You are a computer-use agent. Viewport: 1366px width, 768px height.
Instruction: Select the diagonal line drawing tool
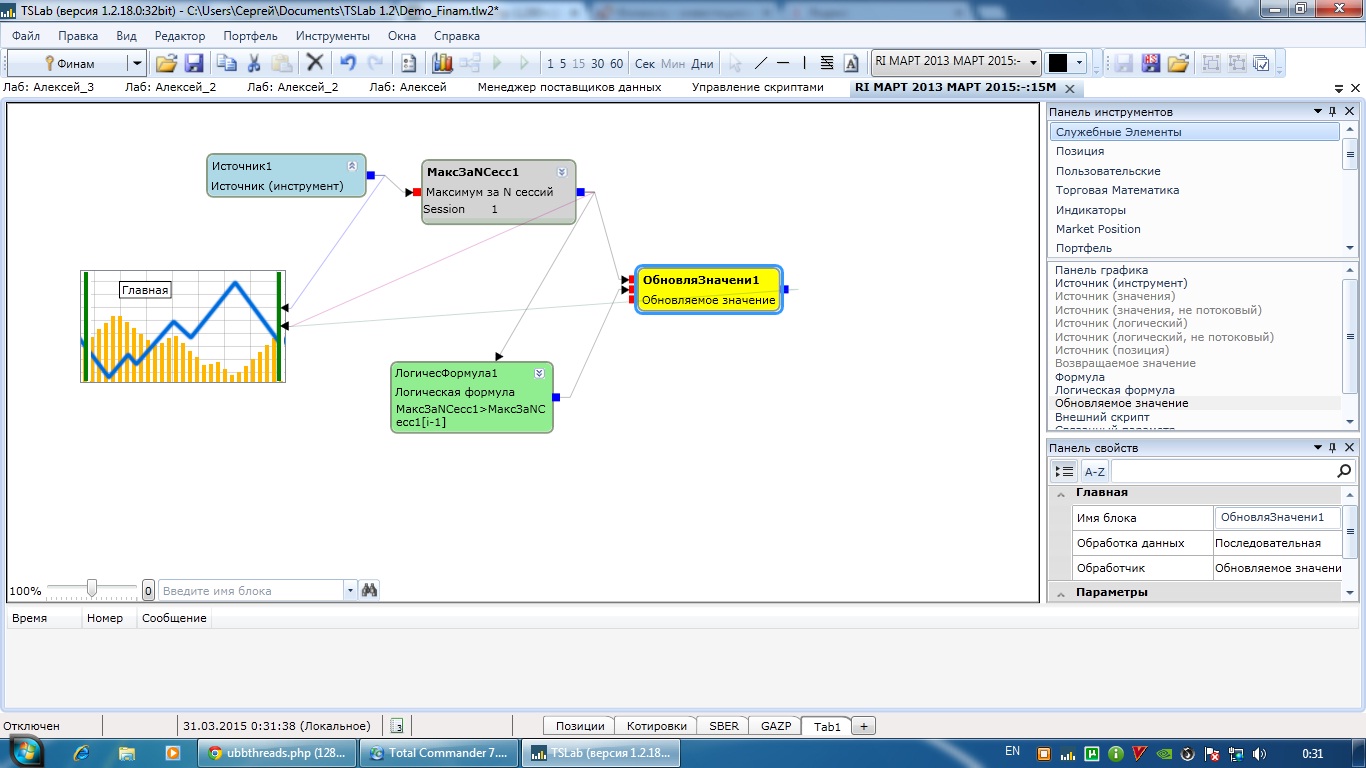[x=761, y=63]
